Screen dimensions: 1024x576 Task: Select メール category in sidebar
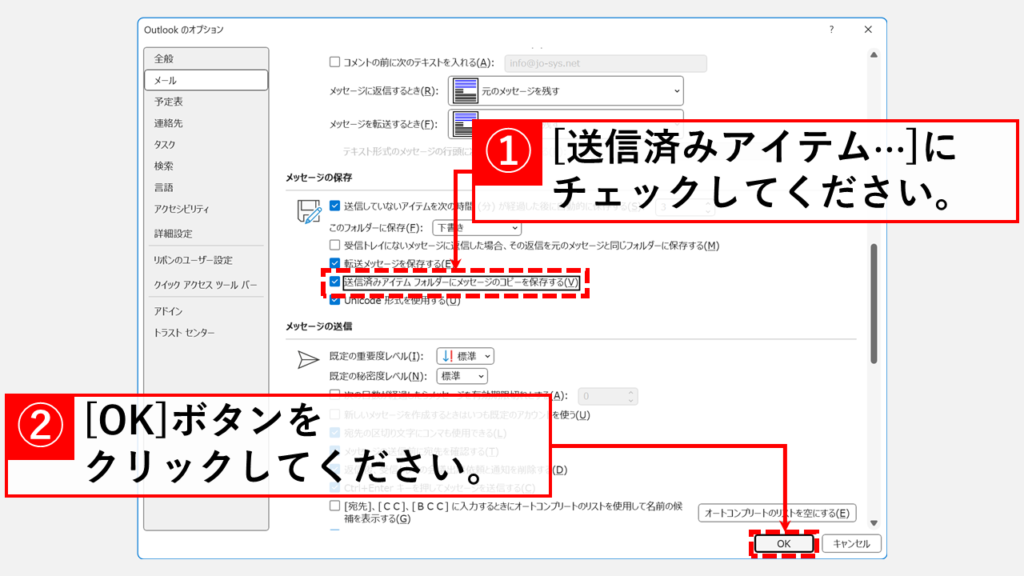tap(206, 80)
